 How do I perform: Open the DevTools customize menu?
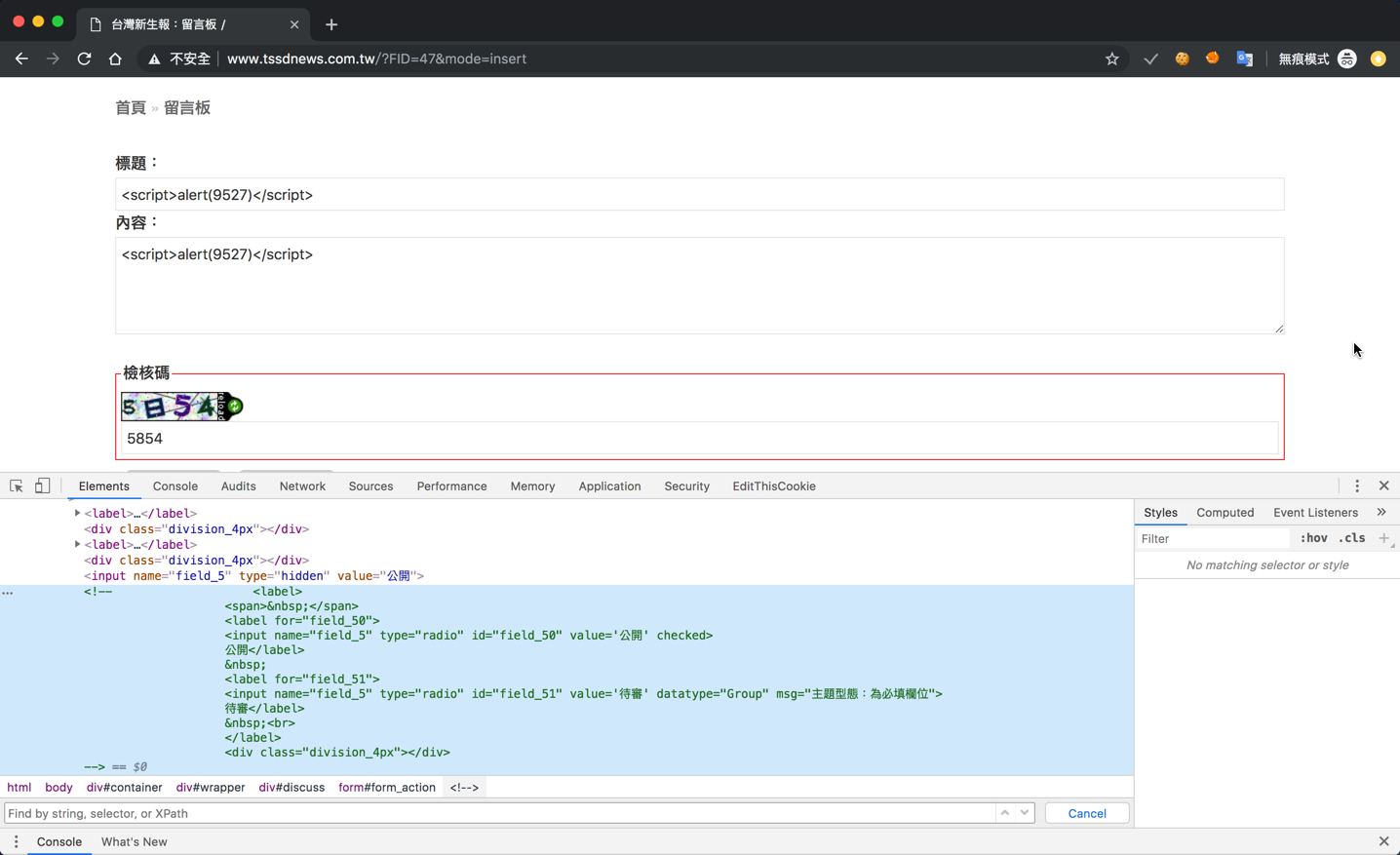tap(1357, 486)
